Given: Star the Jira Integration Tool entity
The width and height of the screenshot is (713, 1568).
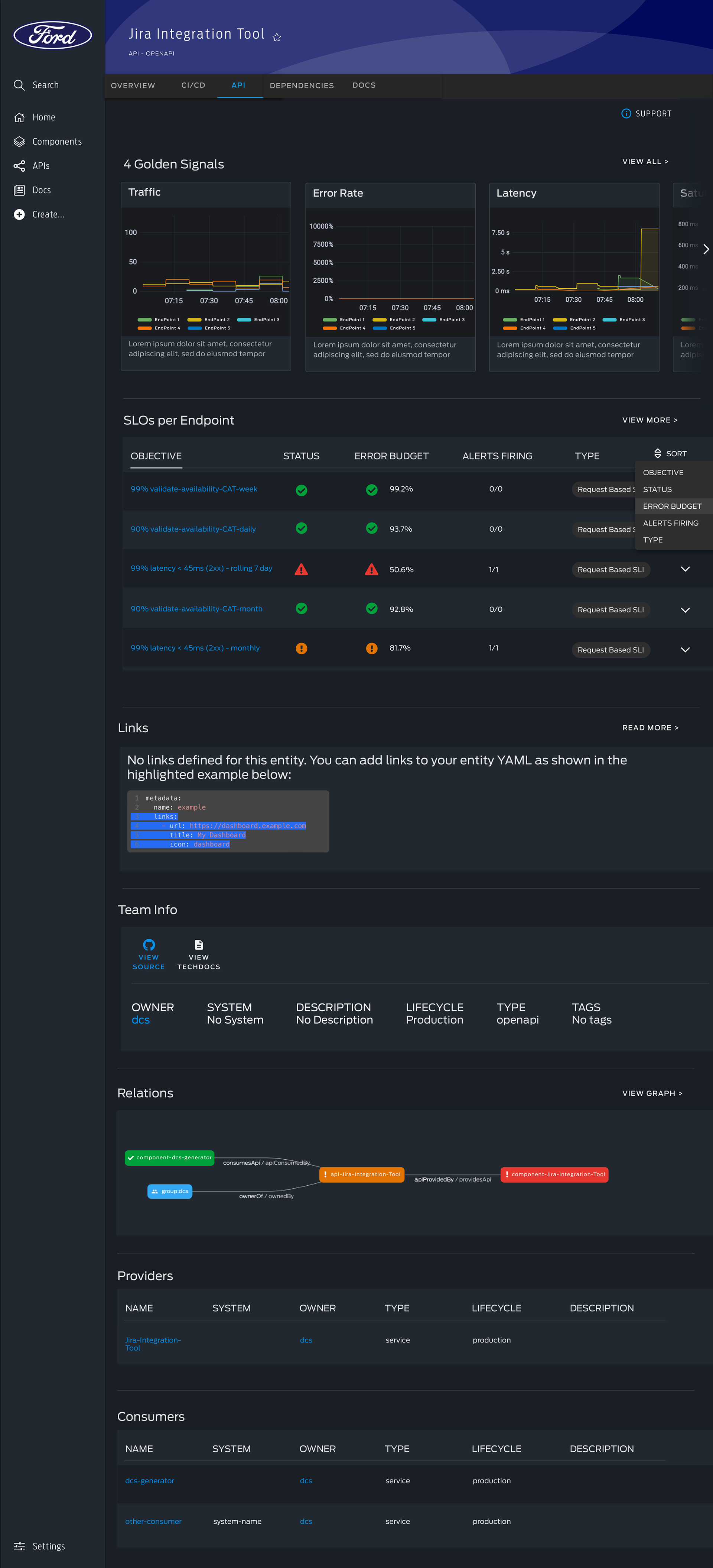Looking at the screenshot, I should (277, 37).
